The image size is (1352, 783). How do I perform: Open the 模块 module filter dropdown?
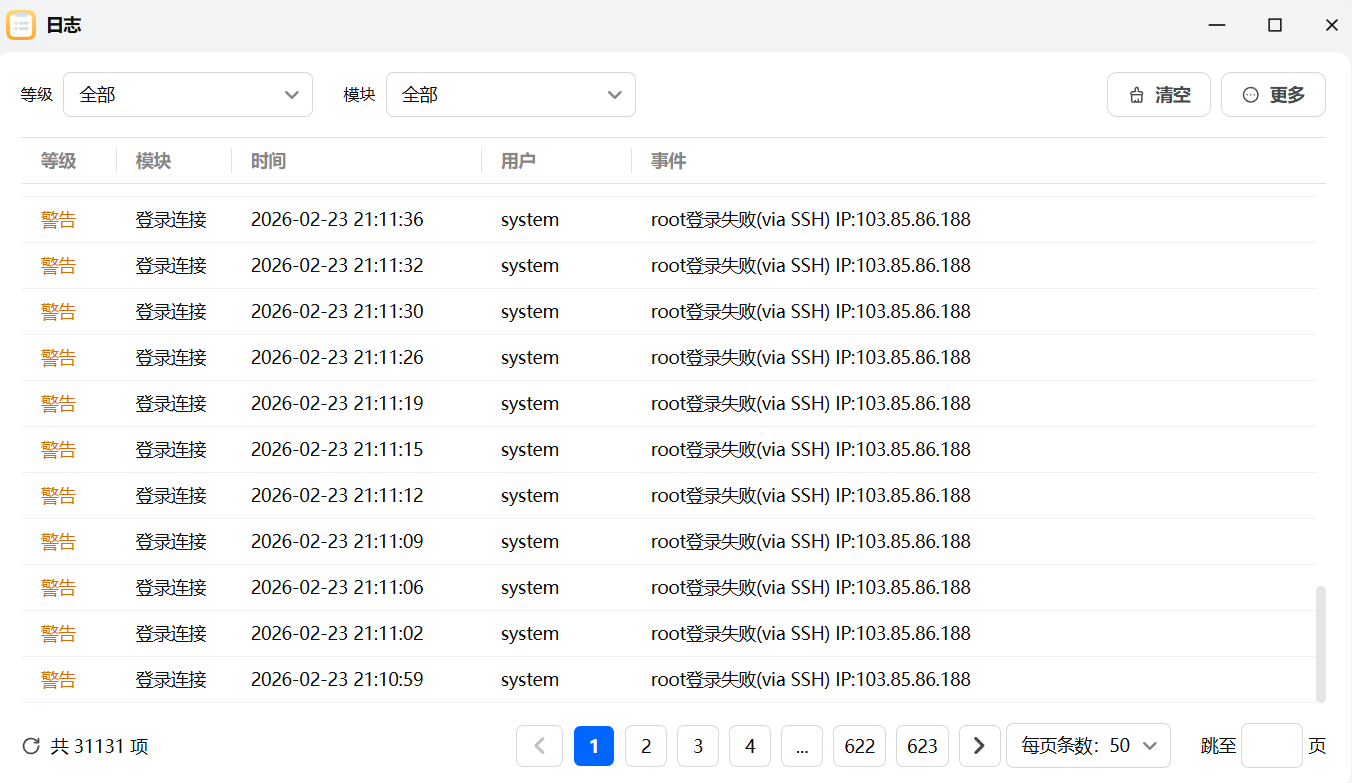(511, 94)
